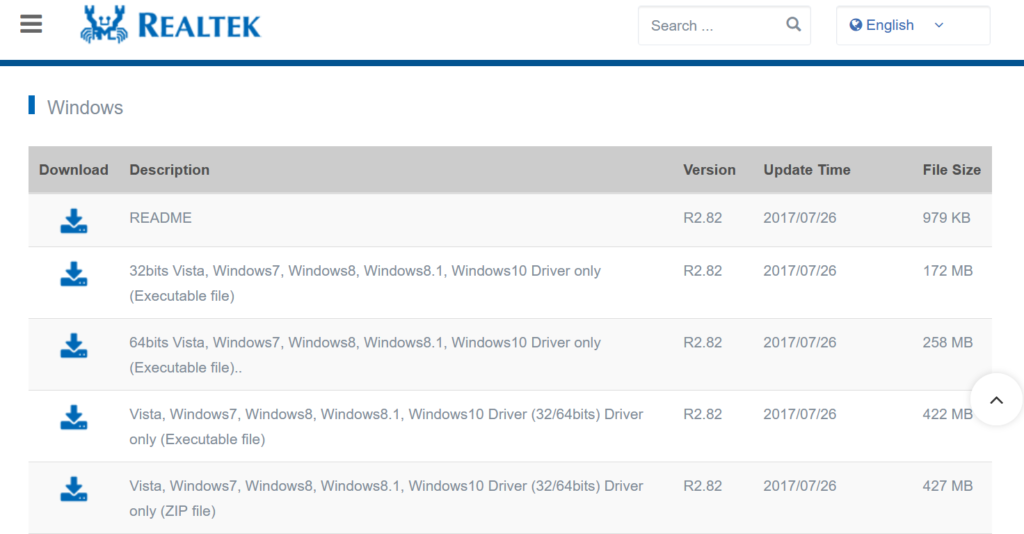Download the 427 MB ZIP file driver
Image resolution: width=1024 pixels, height=534 pixels.
[x=74, y=490]
